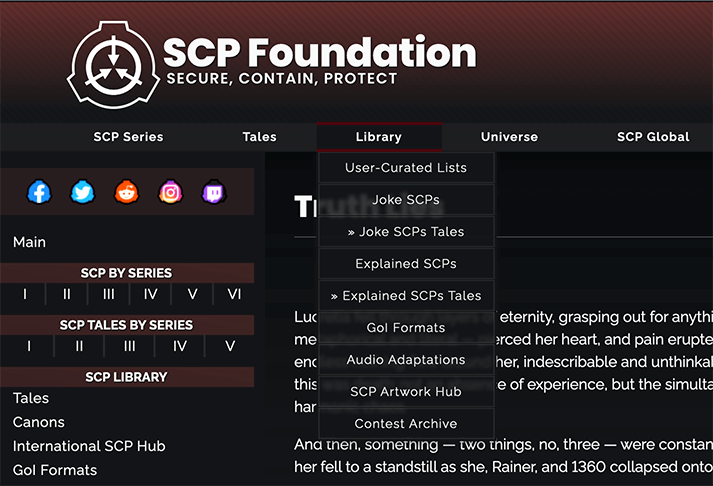713x486 pixels.
Task: Expand the Tales navigation menu
Action: tap(259, 137)
